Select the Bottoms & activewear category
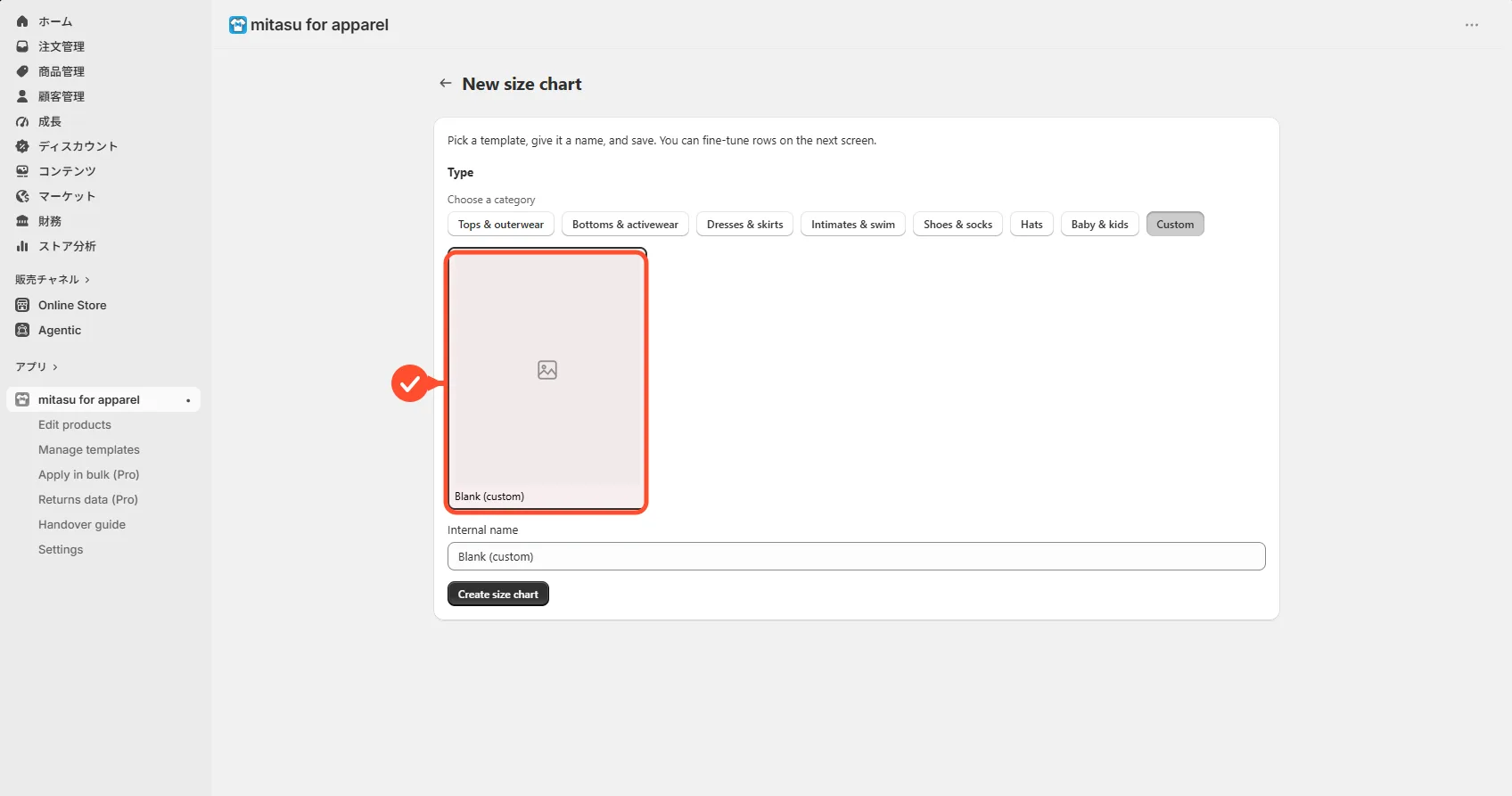1512x796 pixels. [625, 225]
